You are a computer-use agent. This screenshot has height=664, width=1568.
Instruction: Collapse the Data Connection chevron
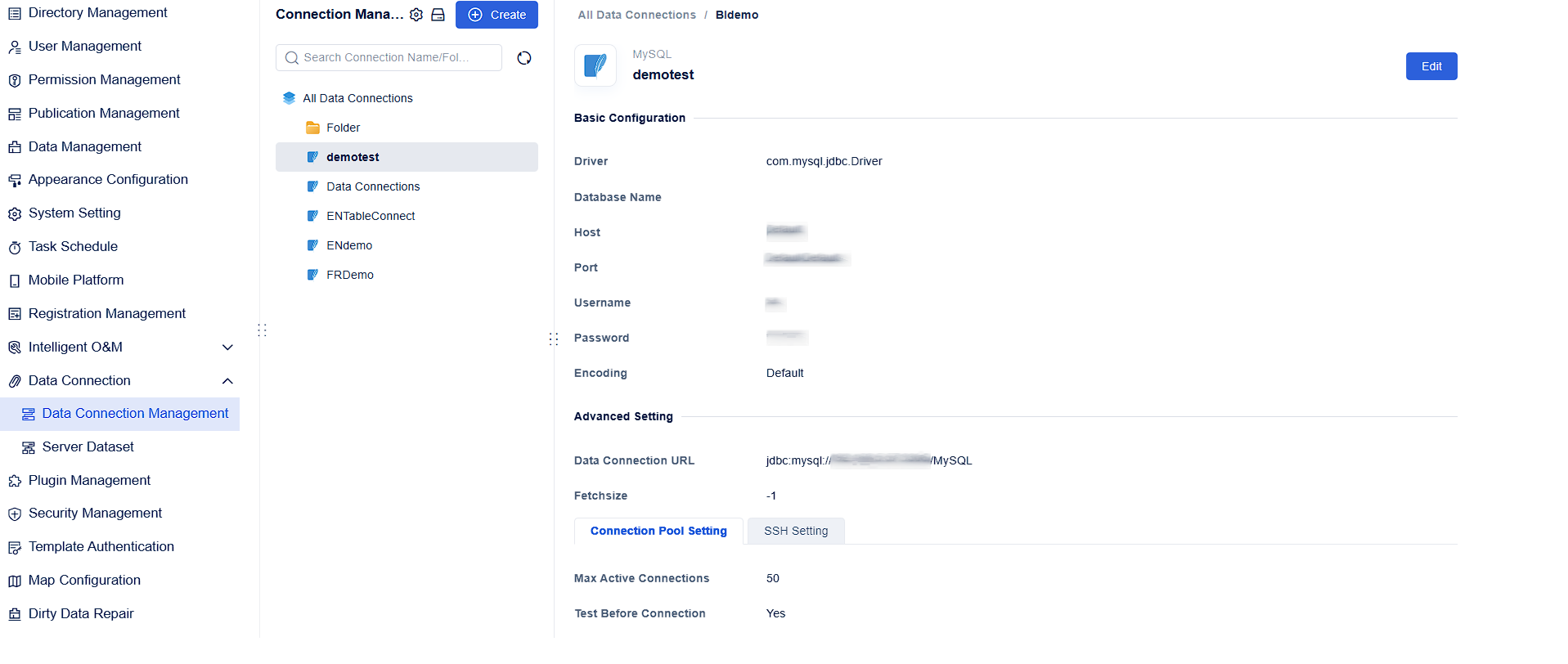(228, 381)
